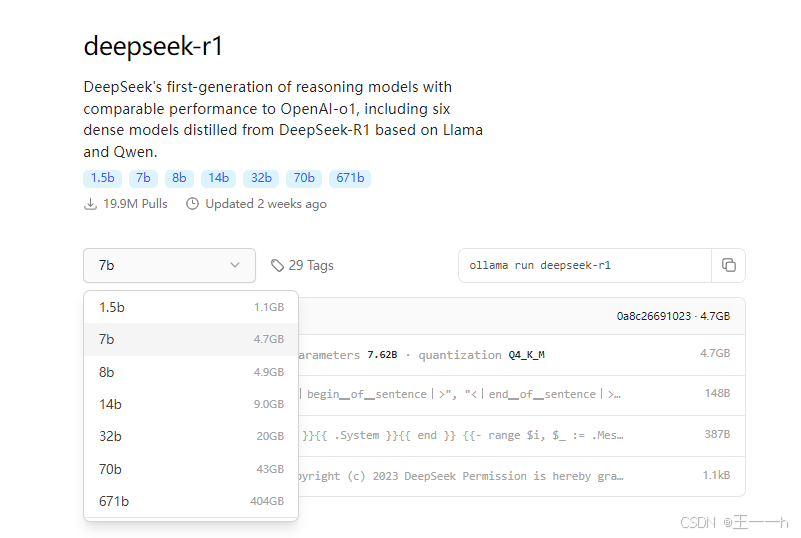Click the 1.5b blue tag badge
This screenshot has height=538, width=801.
[x=102, y=178]
